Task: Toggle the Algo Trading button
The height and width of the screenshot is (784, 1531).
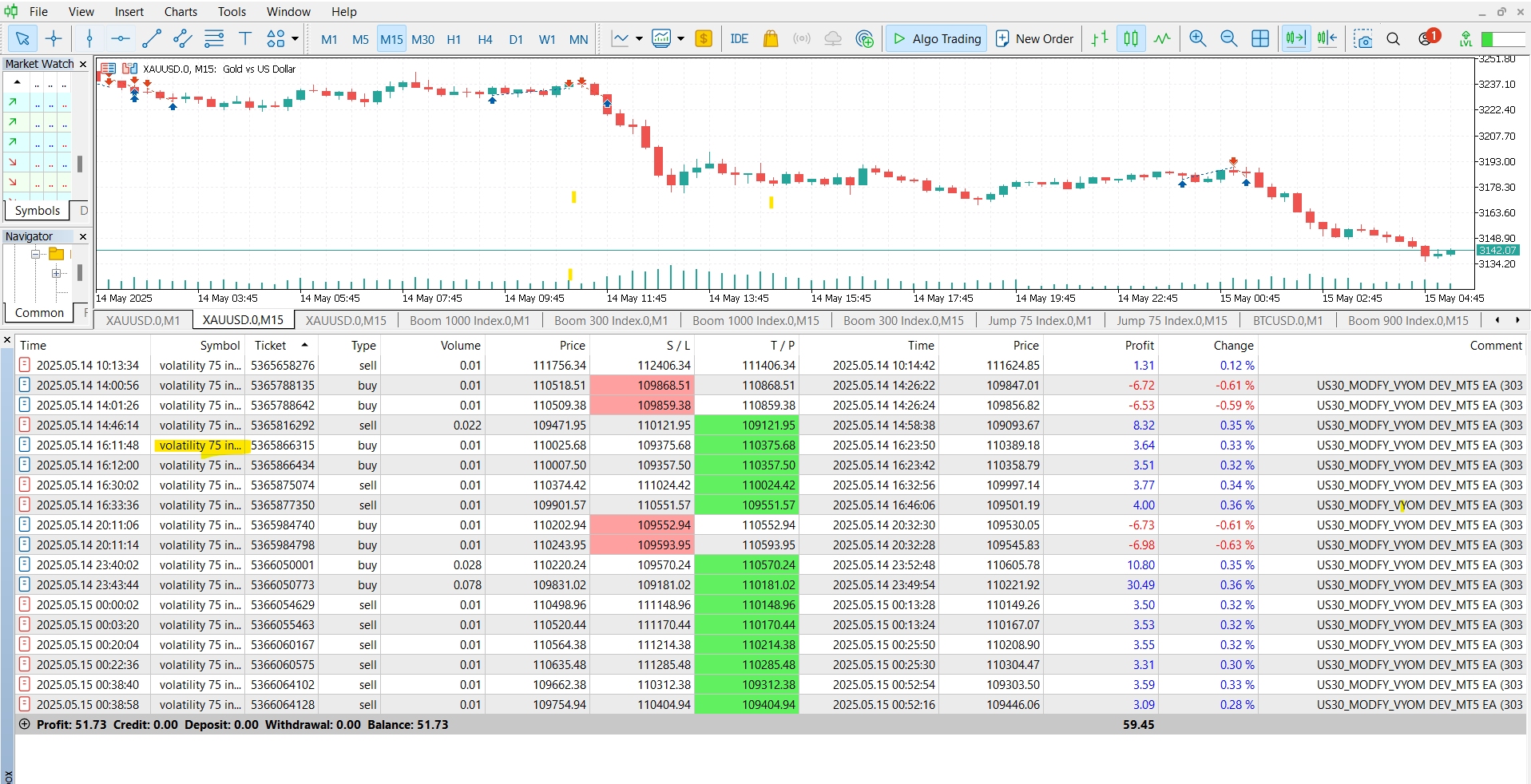Action: (x=937, y=38)
